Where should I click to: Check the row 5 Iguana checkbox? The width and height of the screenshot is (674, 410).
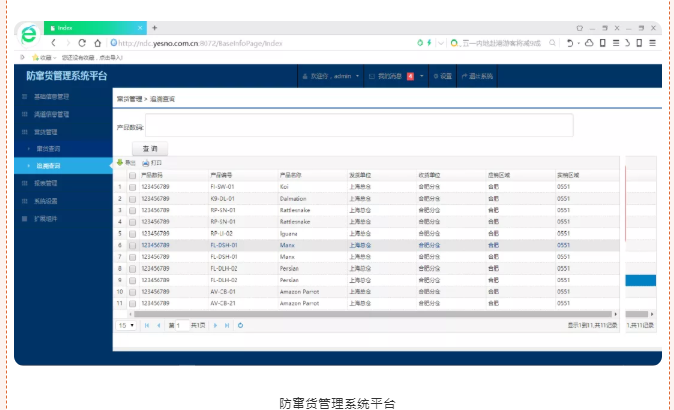click(131, 233)
